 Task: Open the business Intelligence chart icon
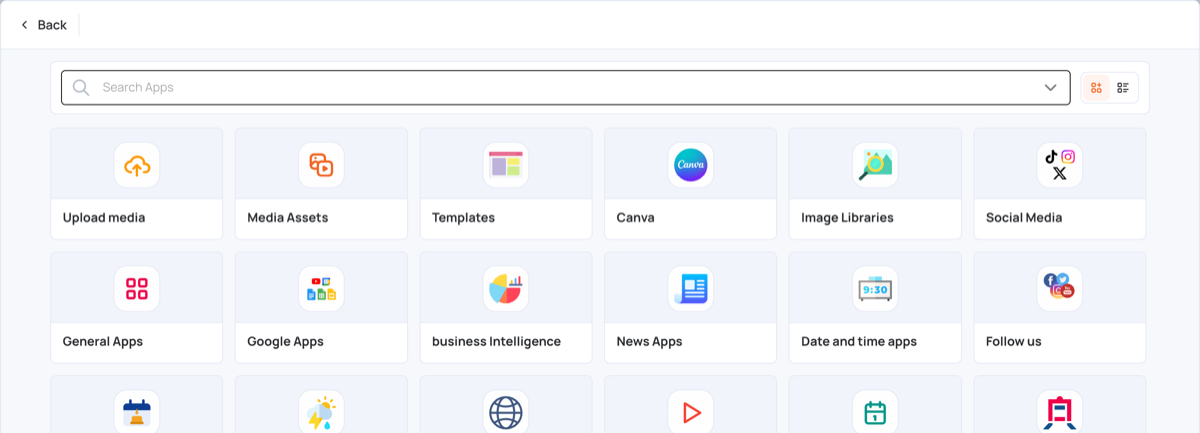point(506,289)
